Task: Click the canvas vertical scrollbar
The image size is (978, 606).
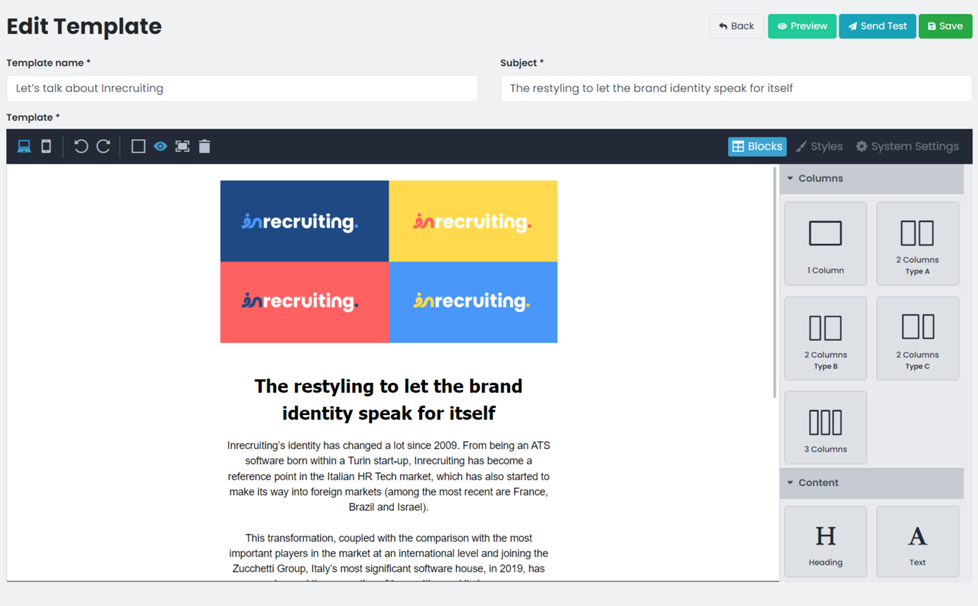Action: click(x=775, y=282)
